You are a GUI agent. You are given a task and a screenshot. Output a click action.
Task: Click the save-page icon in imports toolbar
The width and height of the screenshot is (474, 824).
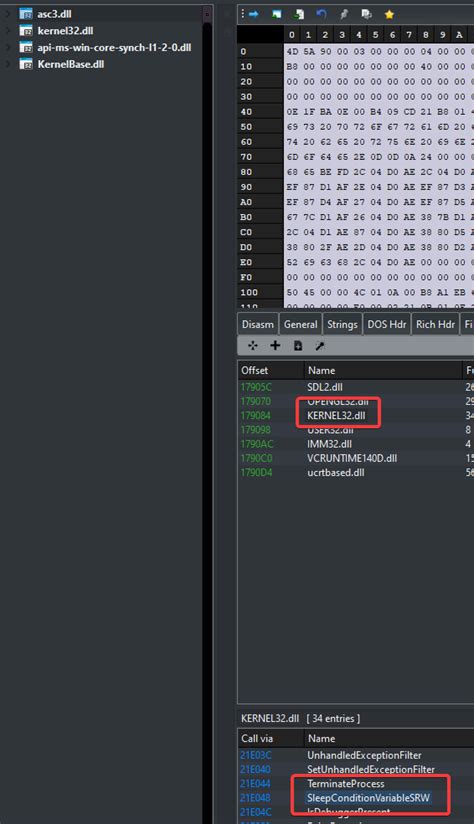click(x=298, y=345)
